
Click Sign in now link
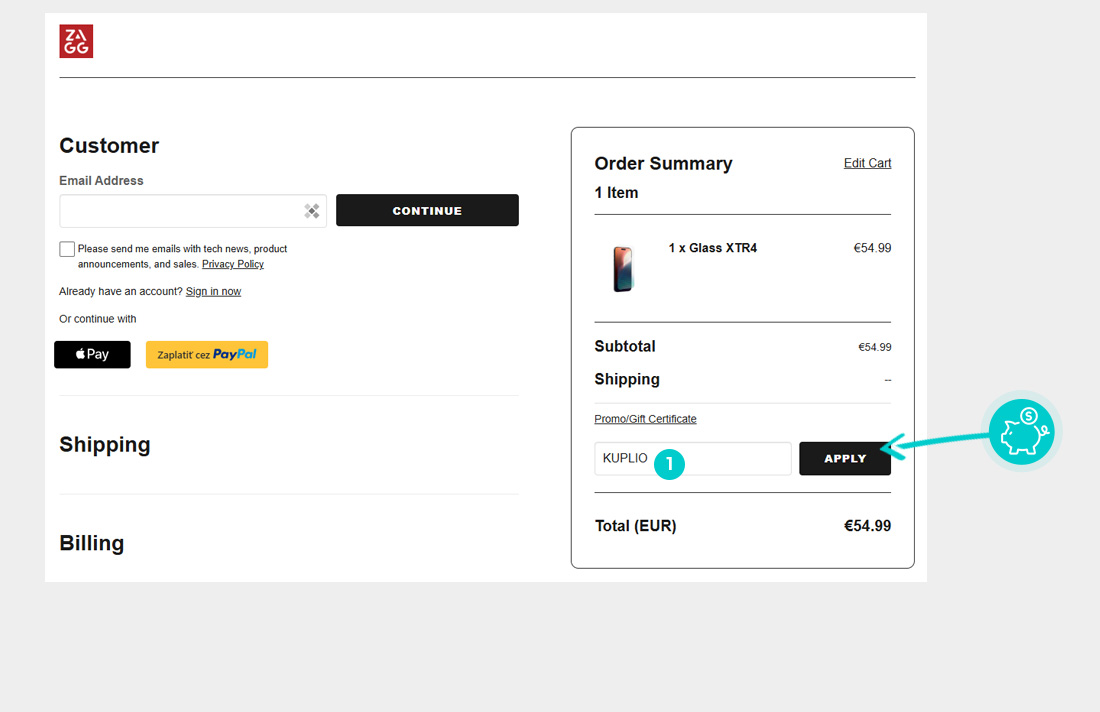[213, 291]
